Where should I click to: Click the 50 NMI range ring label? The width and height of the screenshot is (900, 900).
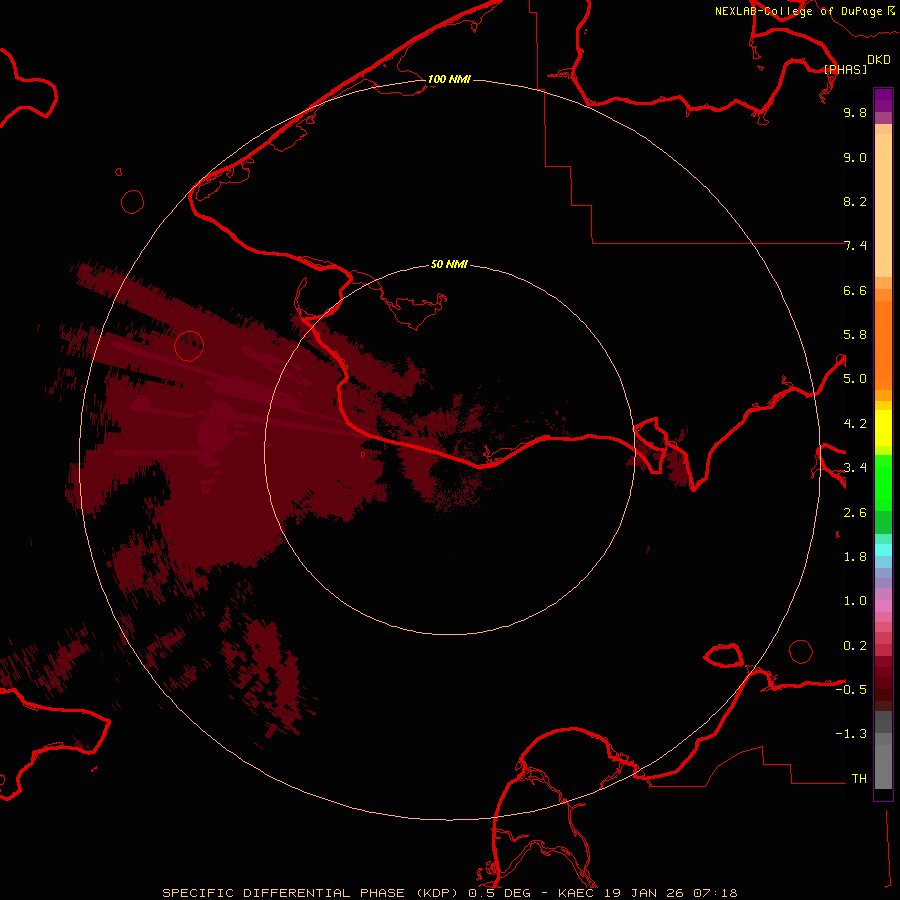click(x=449, y=264)
